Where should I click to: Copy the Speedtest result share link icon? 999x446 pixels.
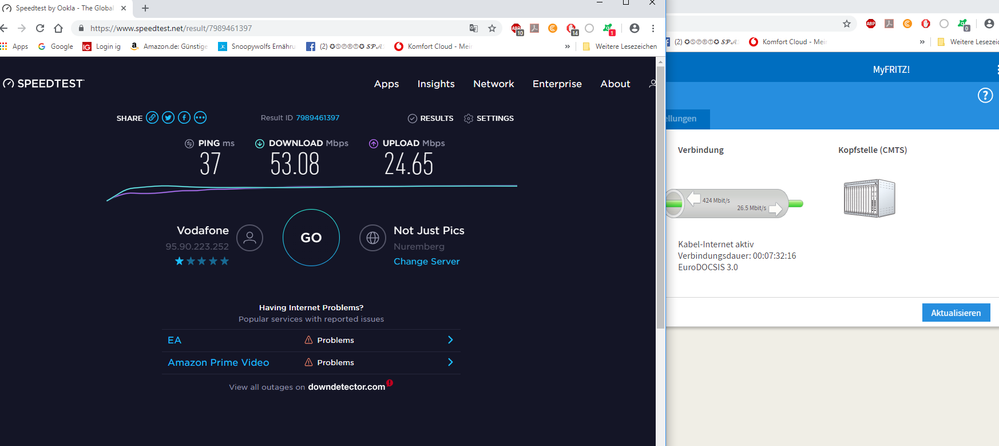click(152, 118)
